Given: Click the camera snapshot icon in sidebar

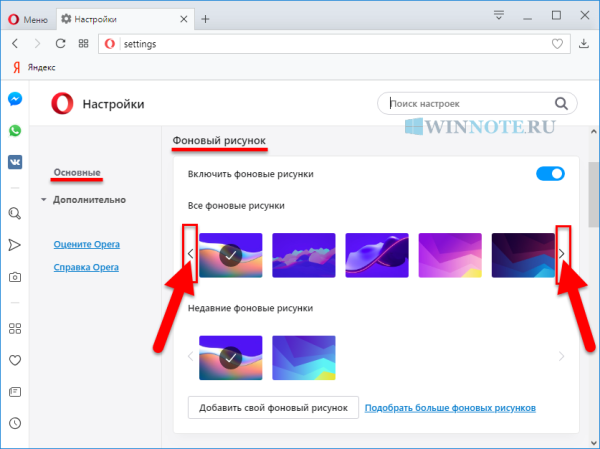Looking at the screenshot, I should [x=16, y=277].
